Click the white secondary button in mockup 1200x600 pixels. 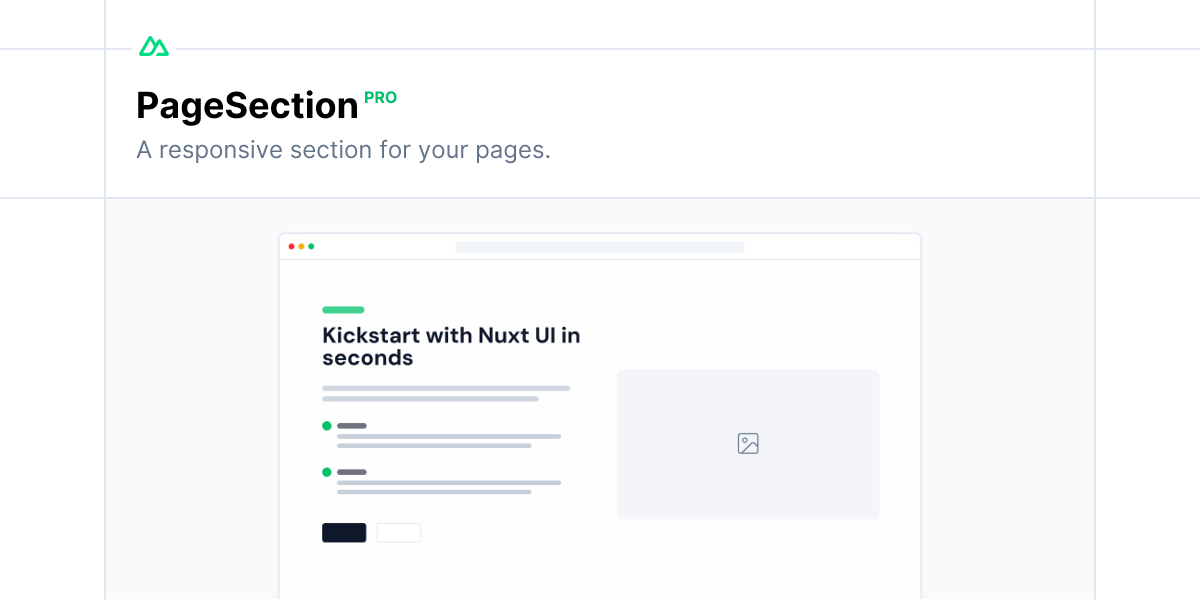click(399, 533)
